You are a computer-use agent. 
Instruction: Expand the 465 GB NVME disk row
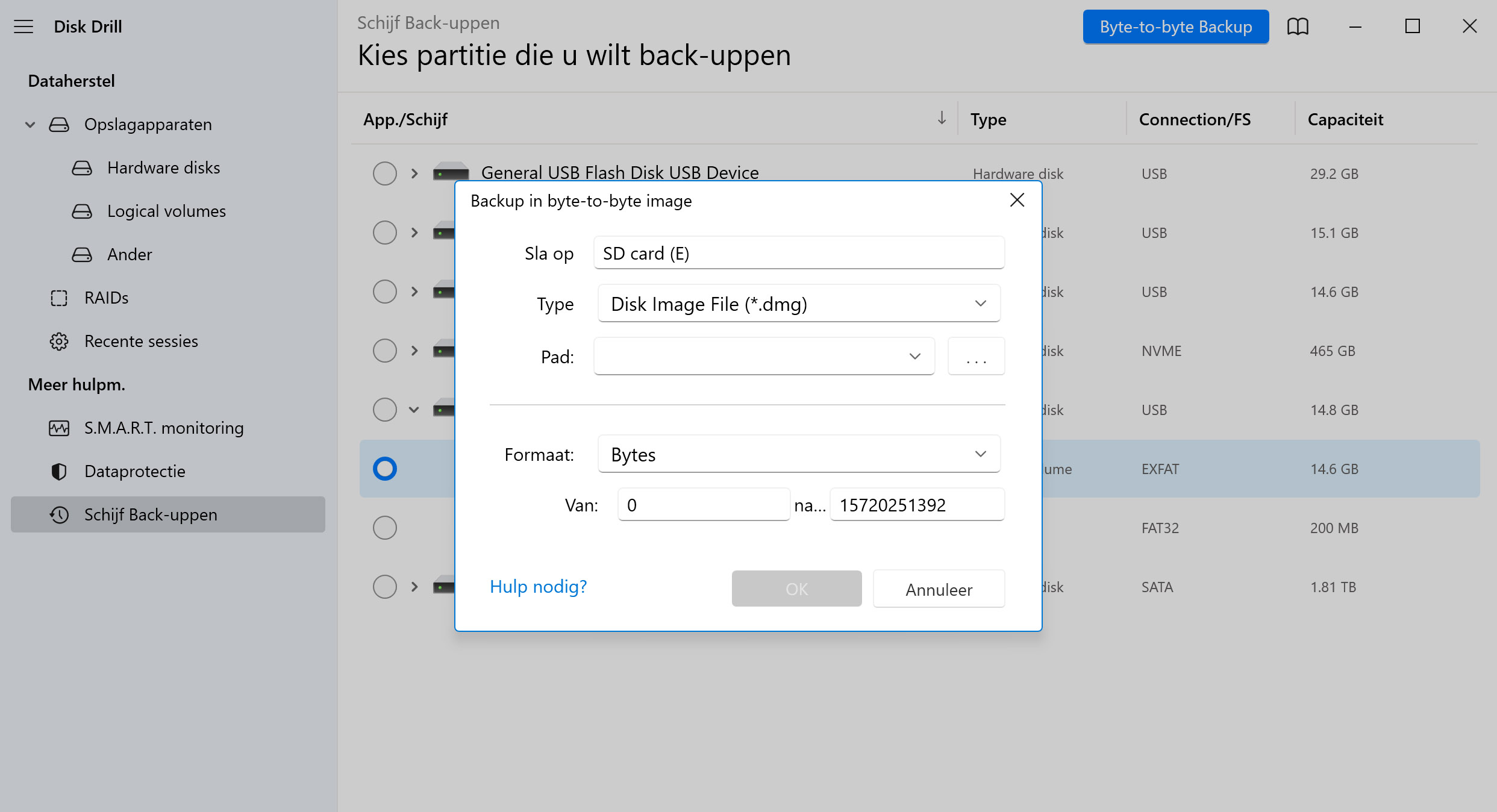414,351
